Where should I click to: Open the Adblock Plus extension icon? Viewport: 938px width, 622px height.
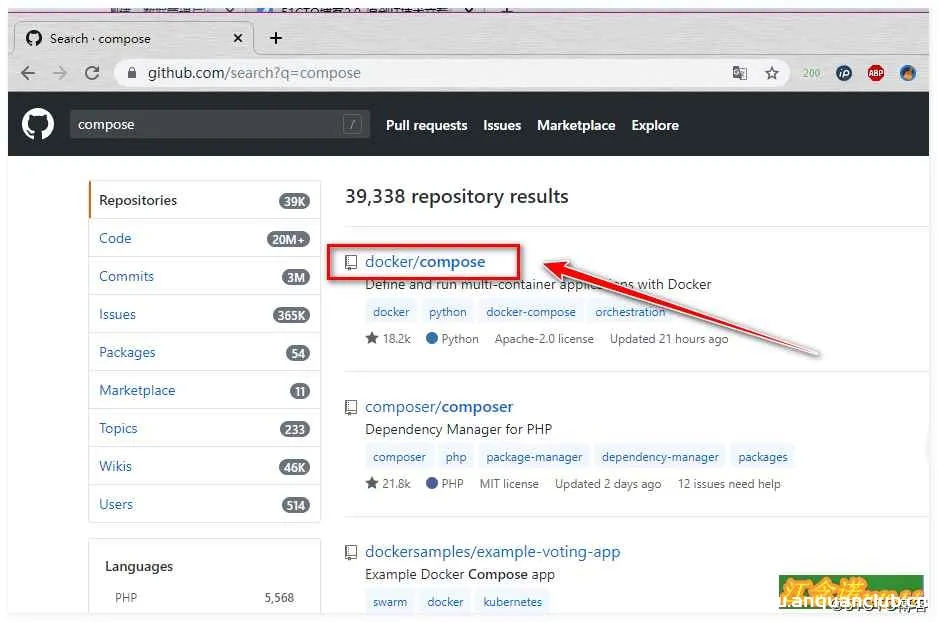[875, 72]
